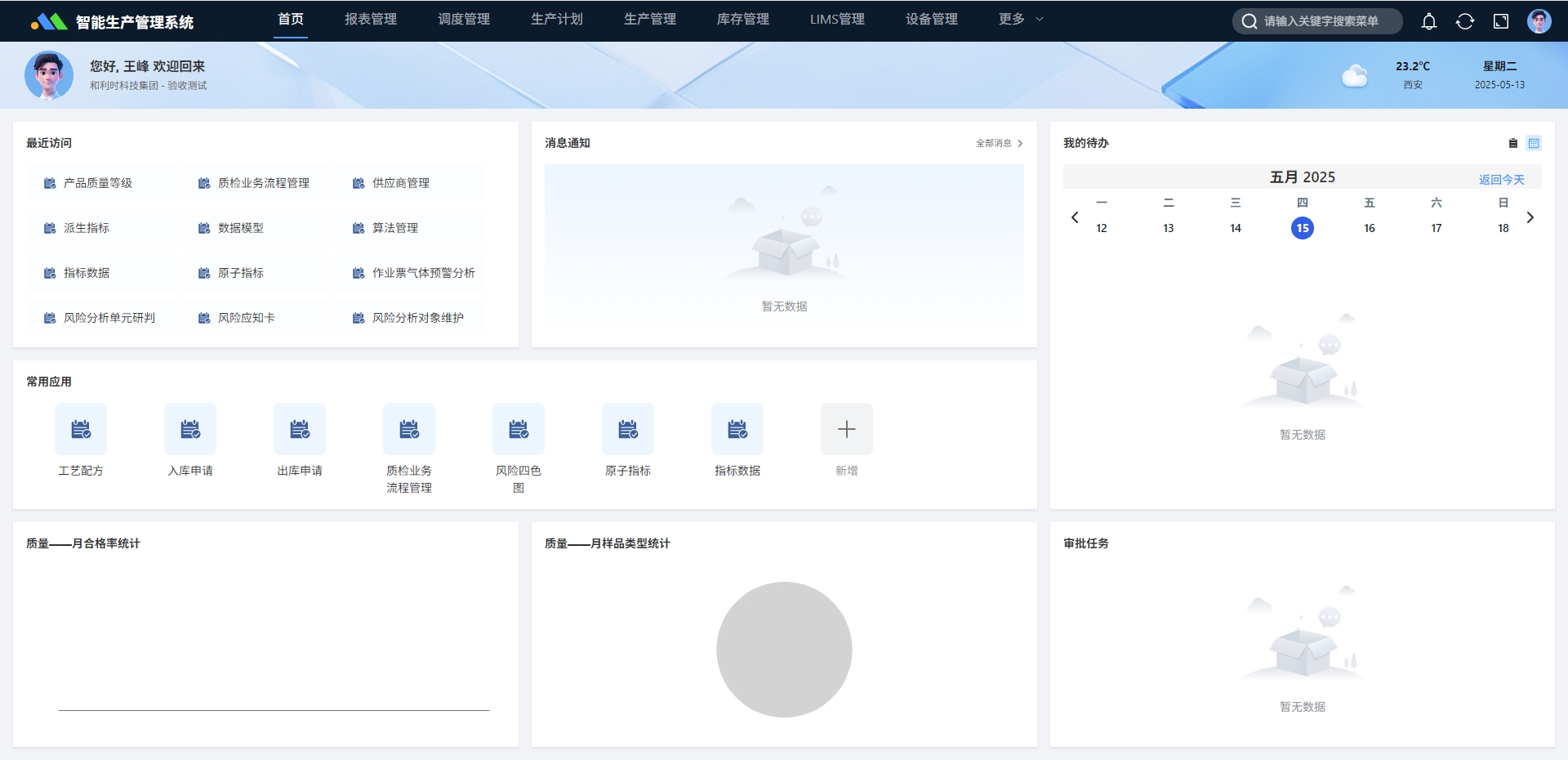Open the user avatar in the top-right corner

pos(1539,21)
